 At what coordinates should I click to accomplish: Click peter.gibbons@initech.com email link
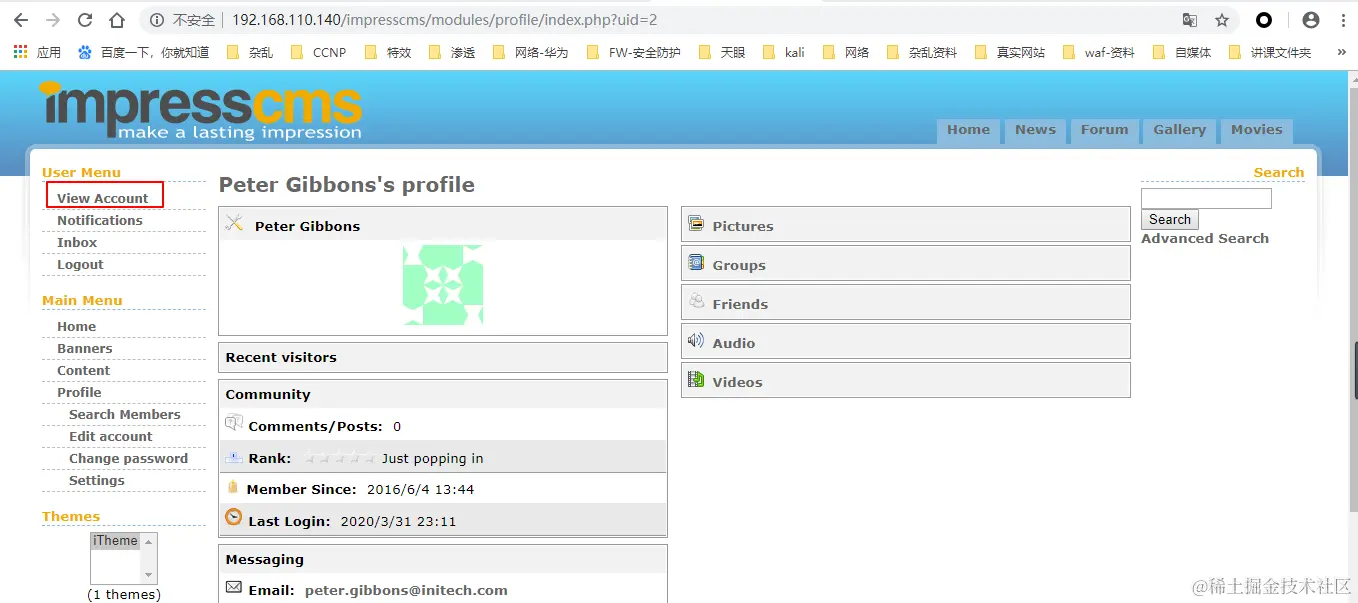[406, 590]
